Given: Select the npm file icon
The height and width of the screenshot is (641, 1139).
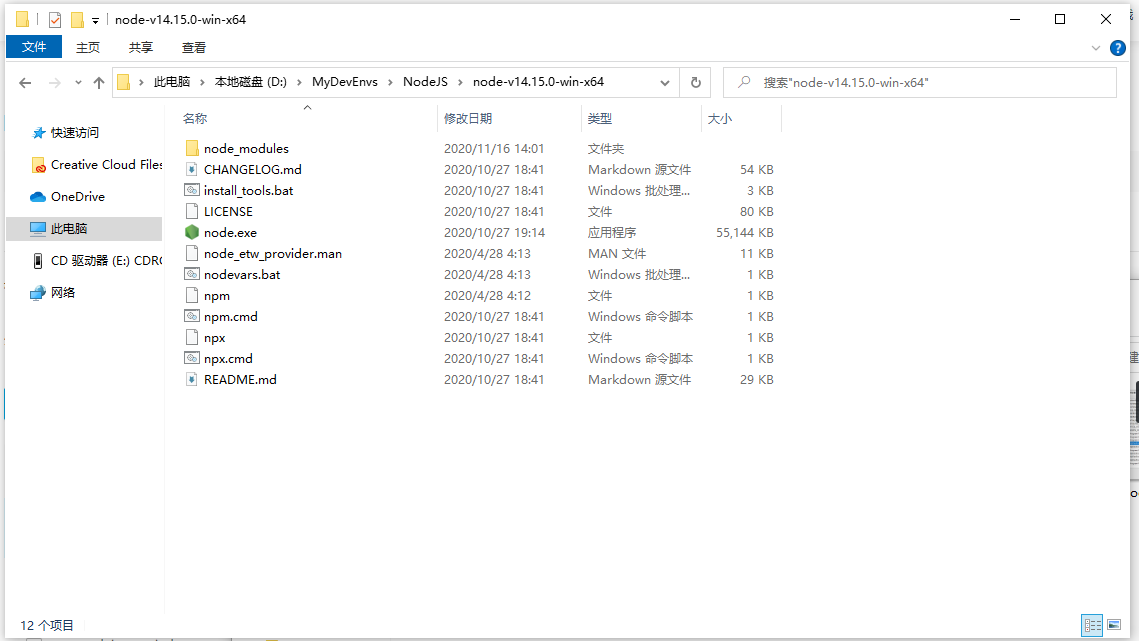Looking at the screenshot, I should click(x=192, y=296).
